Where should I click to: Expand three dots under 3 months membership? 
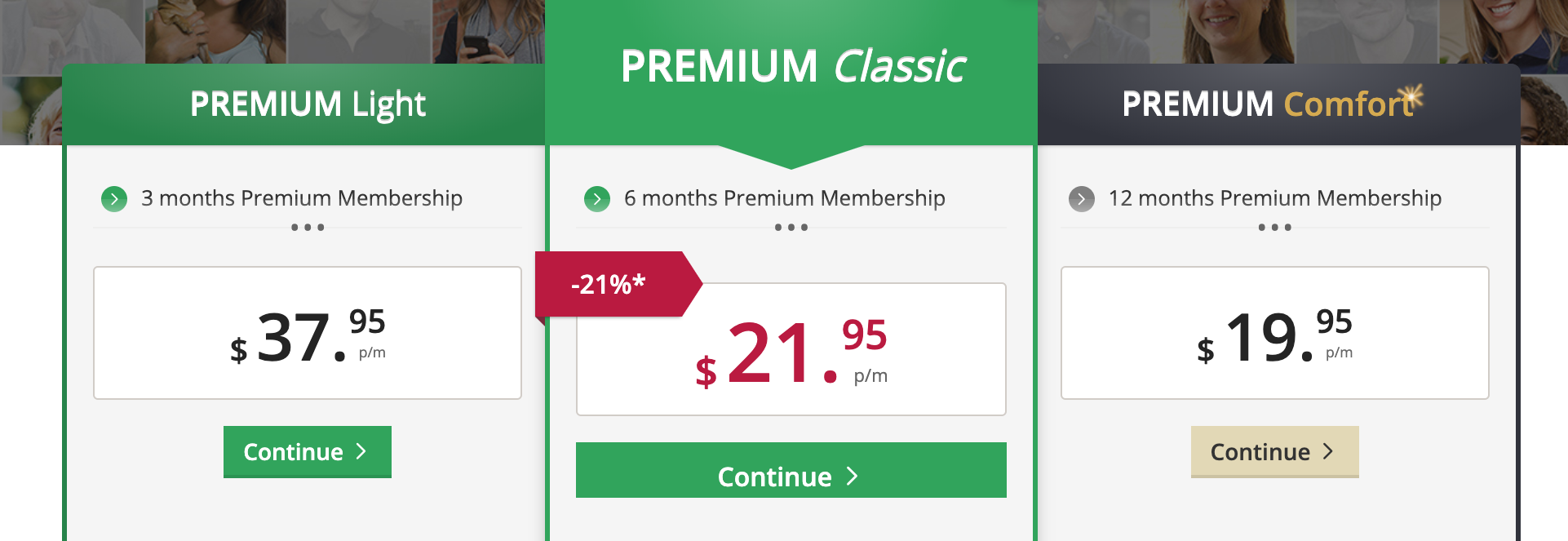[x=308, y=228]
